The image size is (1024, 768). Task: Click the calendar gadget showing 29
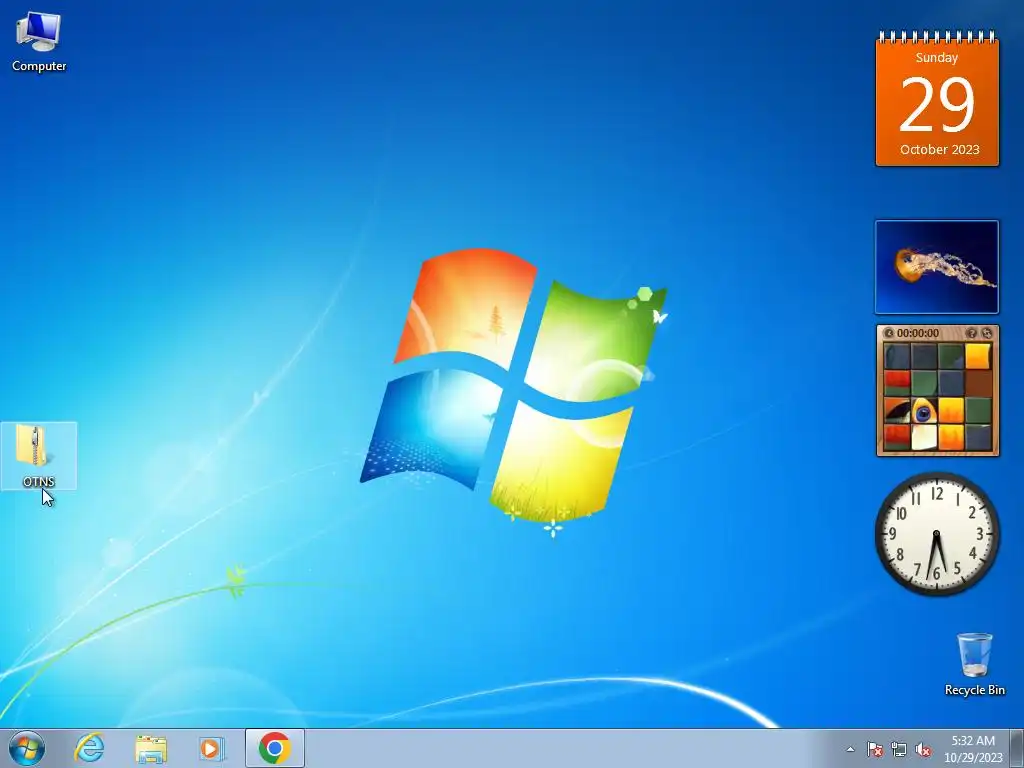coord(937,99)
